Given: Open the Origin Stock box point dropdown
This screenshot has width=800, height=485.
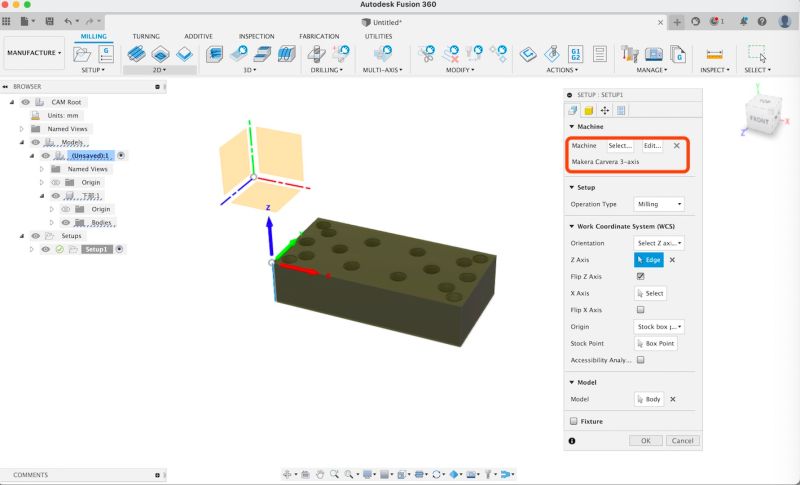Looking at the screenshot, I should [659, 326].
